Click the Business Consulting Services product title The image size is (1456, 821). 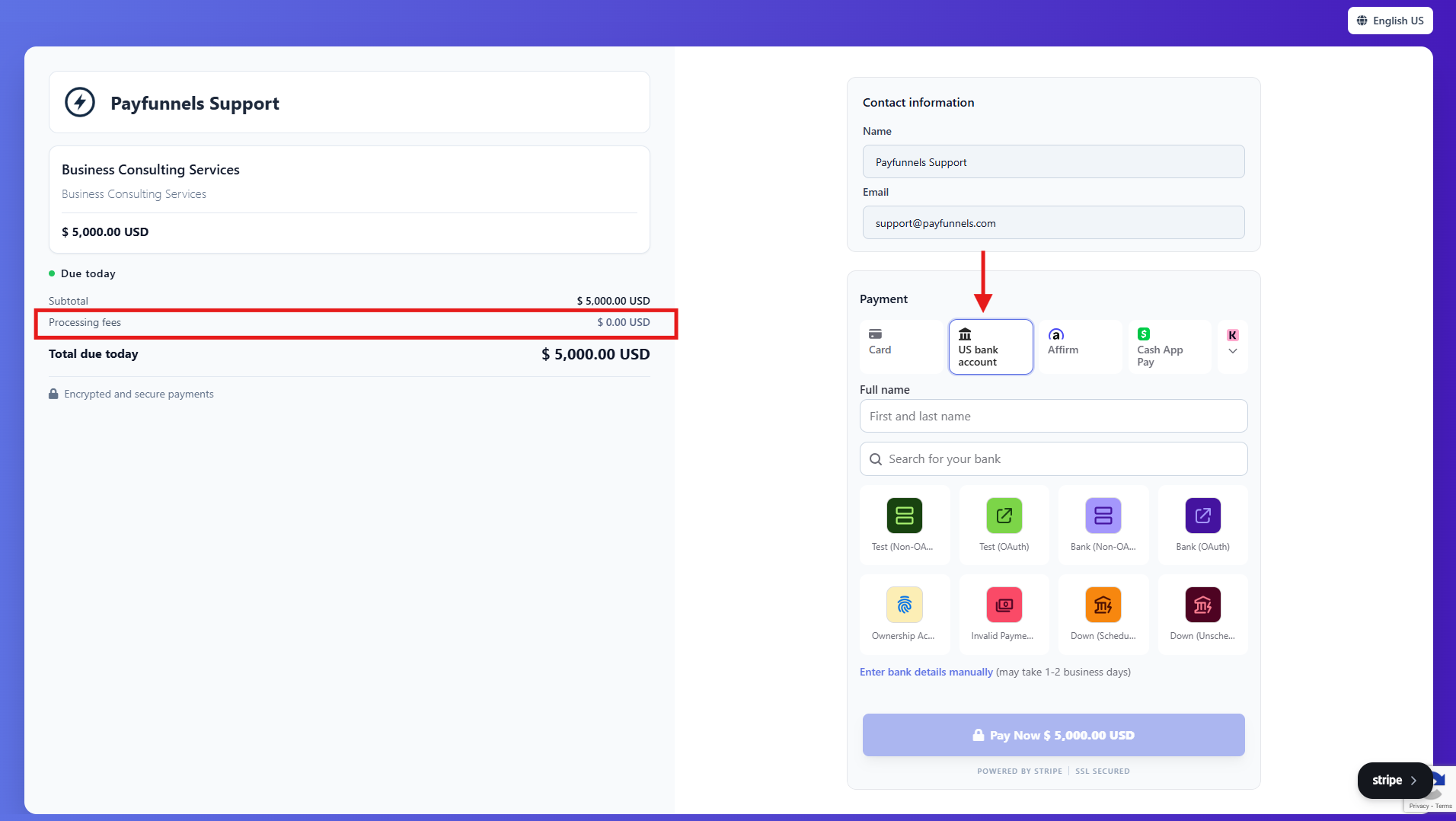pos(151,169)
